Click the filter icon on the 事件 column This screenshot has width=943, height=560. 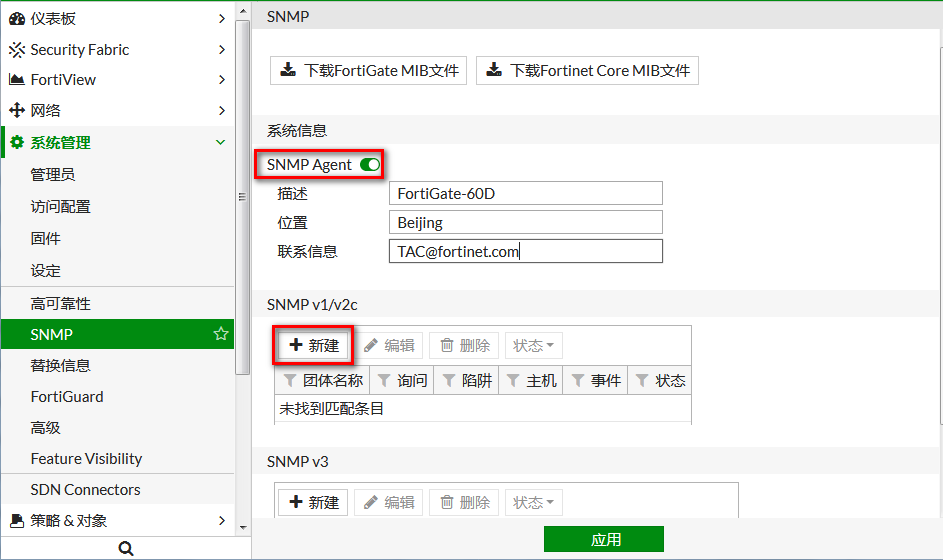tap(578, 380)
